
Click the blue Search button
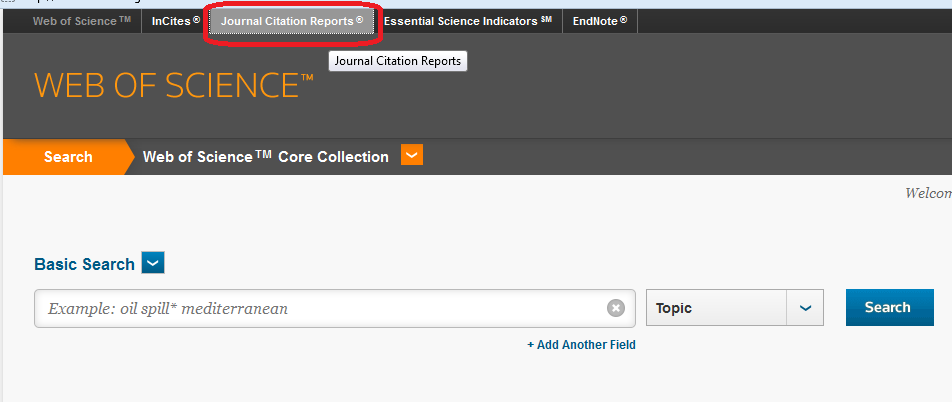click(889, 307)
